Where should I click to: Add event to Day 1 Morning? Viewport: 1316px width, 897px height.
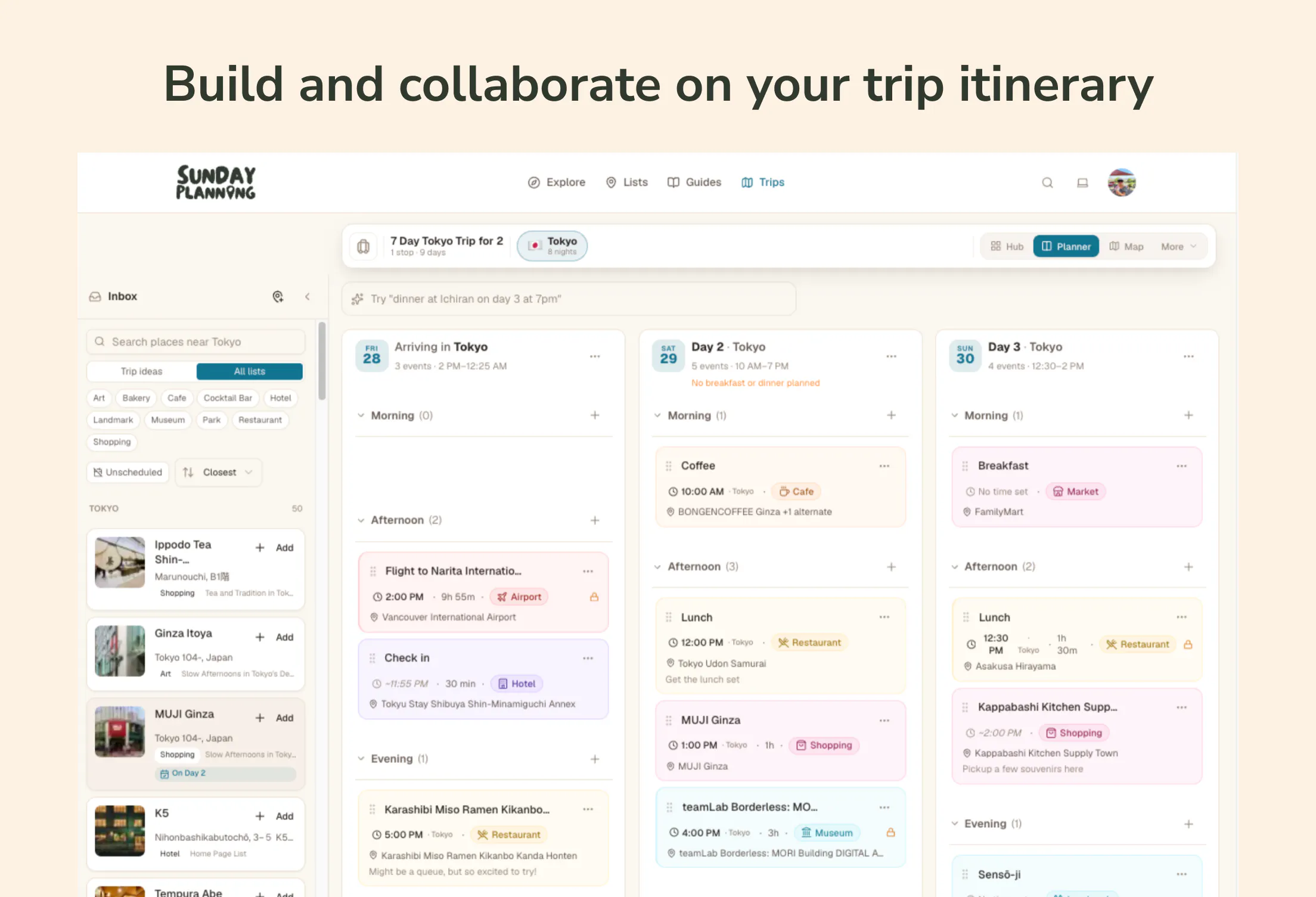click(x=595, y=415)
